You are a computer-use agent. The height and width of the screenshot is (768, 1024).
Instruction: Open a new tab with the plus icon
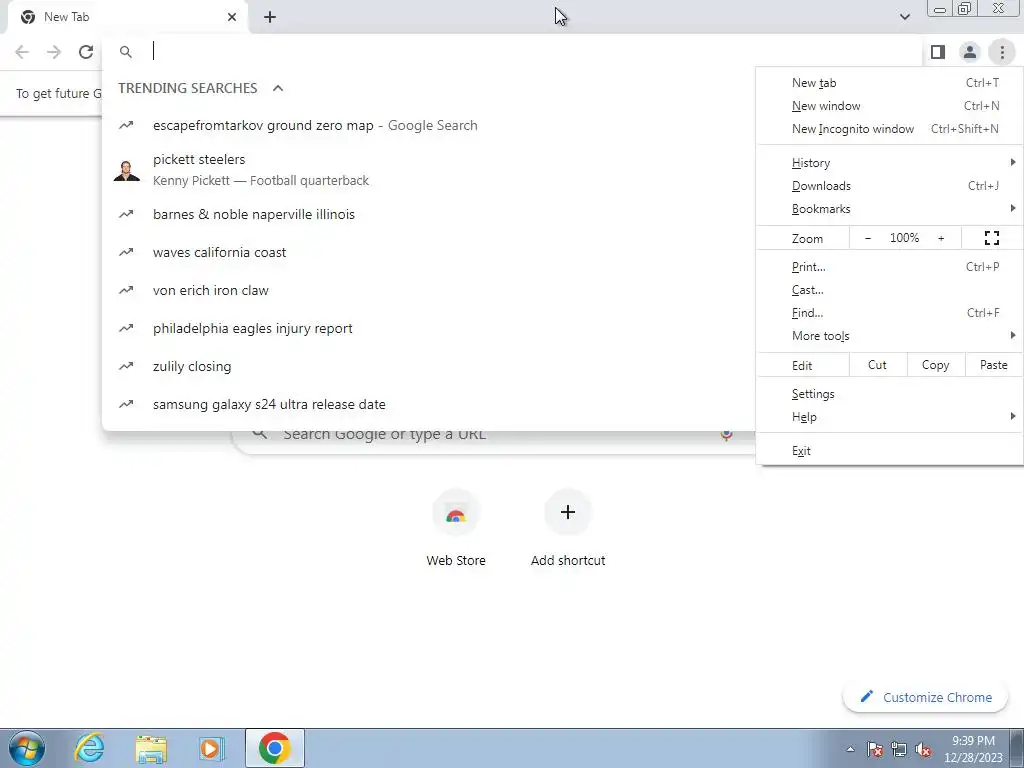pos(270,17)
